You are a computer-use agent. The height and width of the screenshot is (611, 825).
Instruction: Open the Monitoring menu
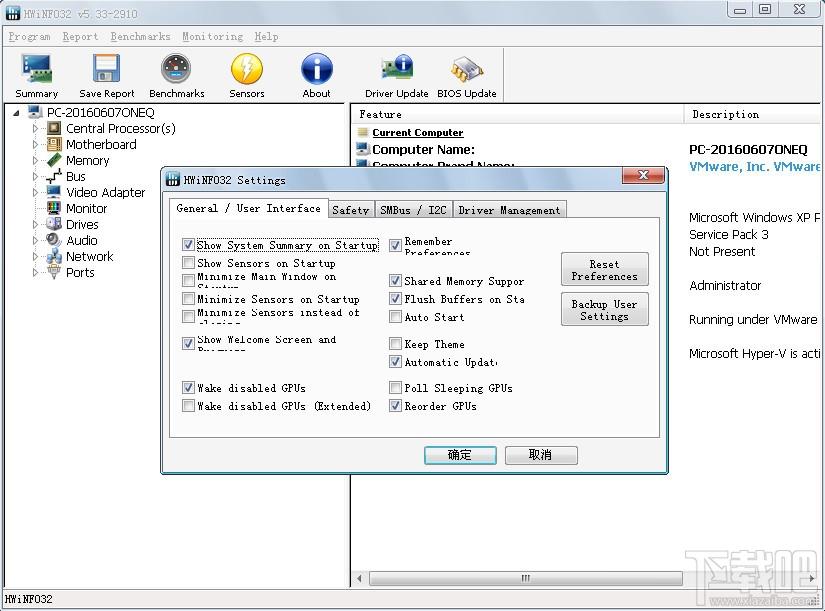point(212,36)
